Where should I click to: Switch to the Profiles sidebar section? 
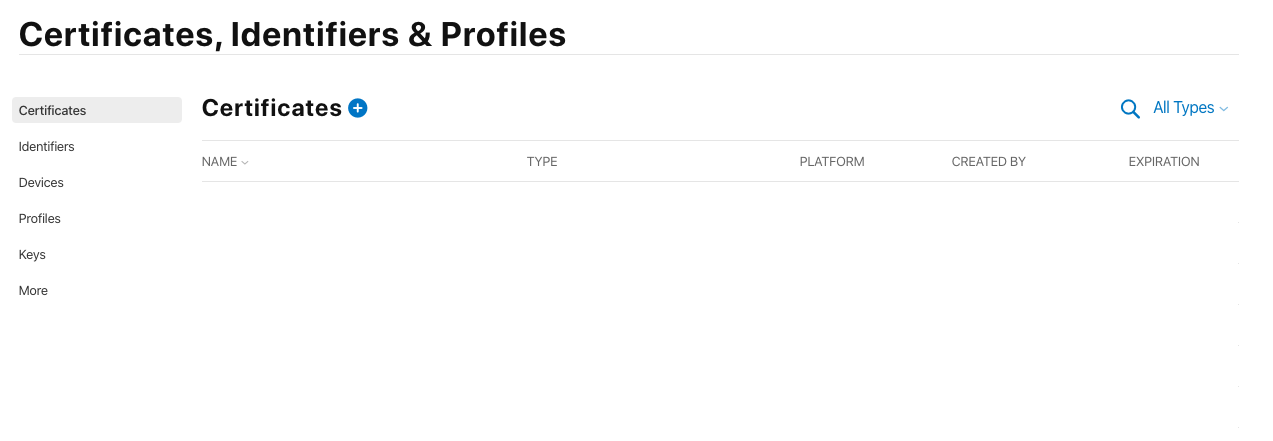(x=40, y=218)
